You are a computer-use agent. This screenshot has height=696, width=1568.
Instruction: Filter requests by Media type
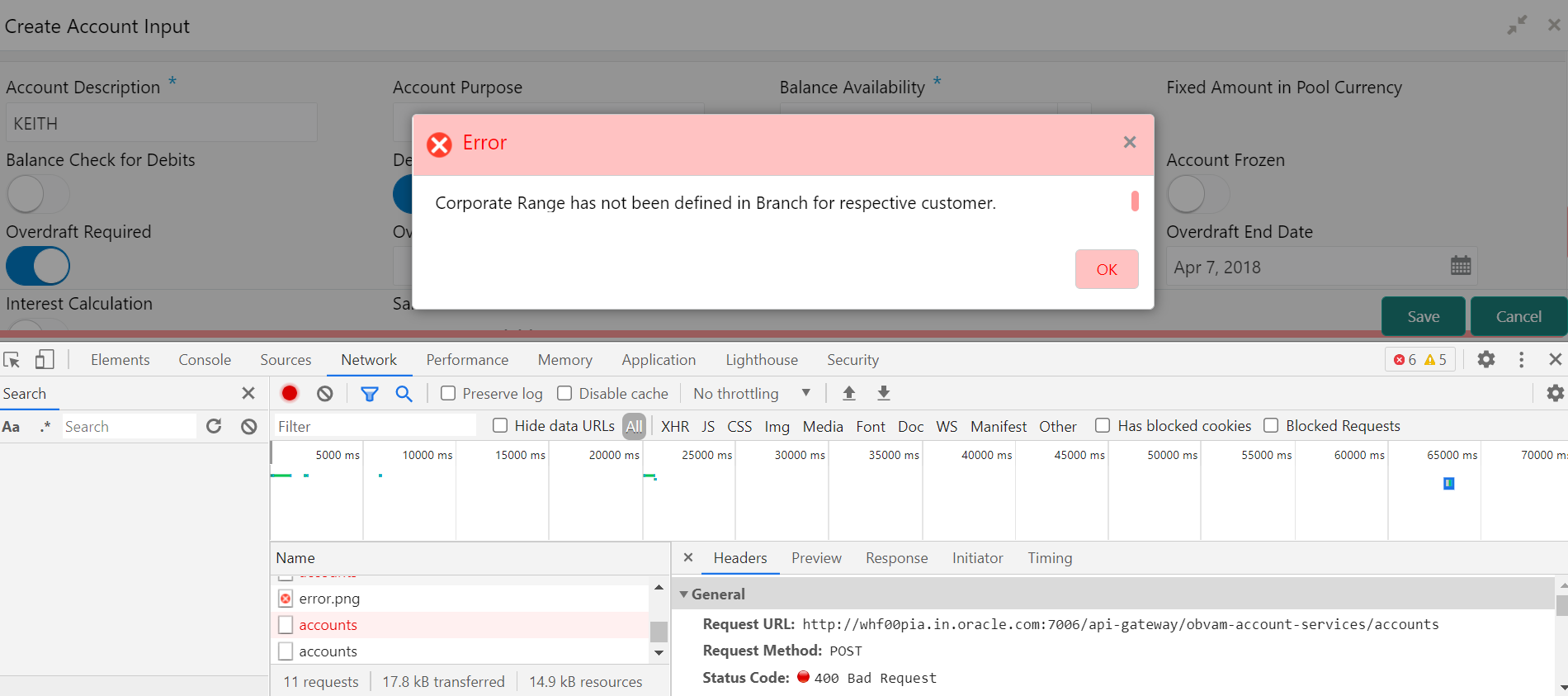click(x=823, y=426)
